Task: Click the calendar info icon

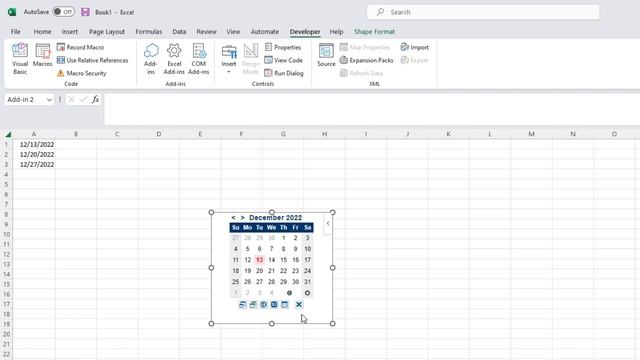Action: click(289, 293)
